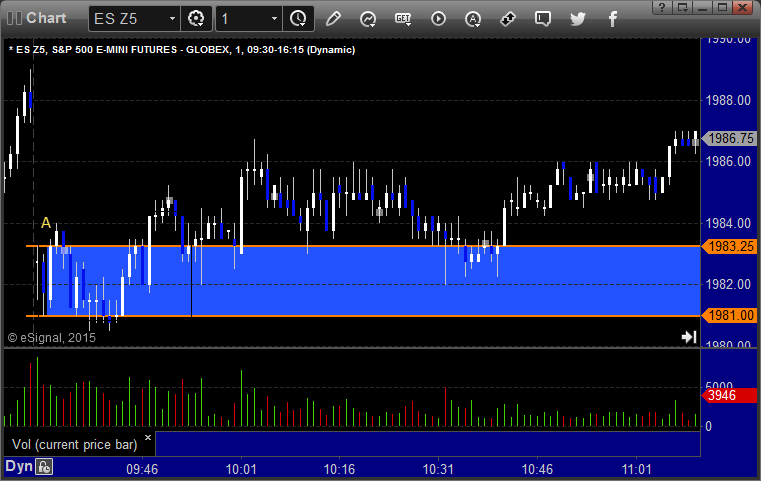Click the help question mark button
Viewport: 761px width, 481px height.
coord(662,7)
